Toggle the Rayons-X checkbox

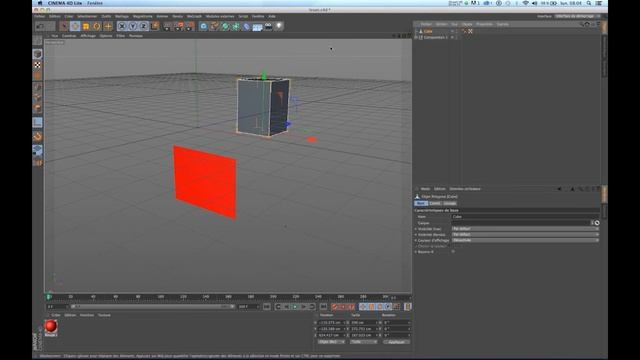tap(453, 252)
